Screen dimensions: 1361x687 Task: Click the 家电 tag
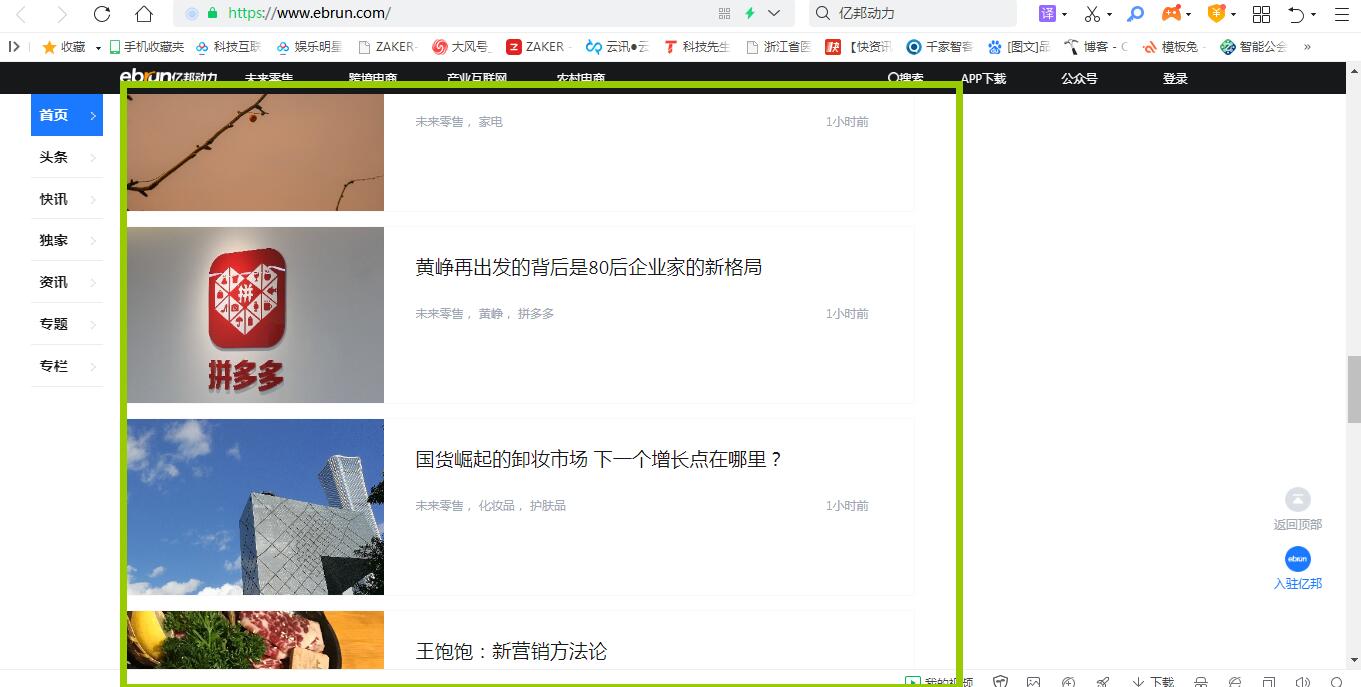(490, 122)
